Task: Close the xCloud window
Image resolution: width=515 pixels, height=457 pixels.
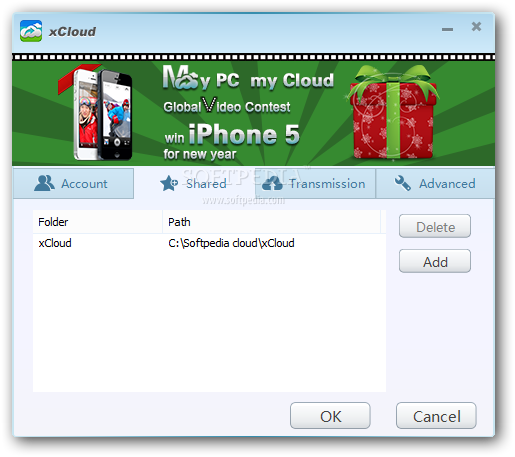Action: [x=477, y=26]
